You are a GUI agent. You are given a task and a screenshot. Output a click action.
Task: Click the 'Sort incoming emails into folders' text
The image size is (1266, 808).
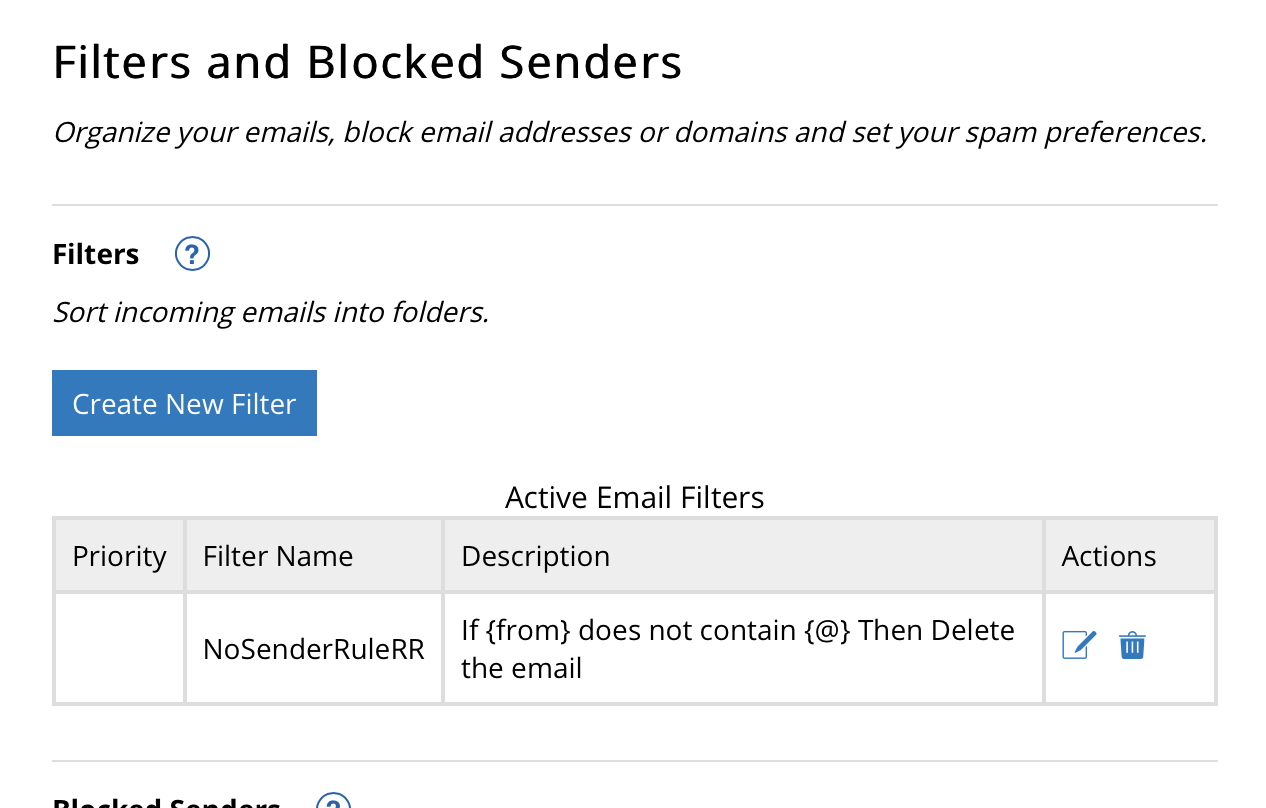tap(270, 312)
